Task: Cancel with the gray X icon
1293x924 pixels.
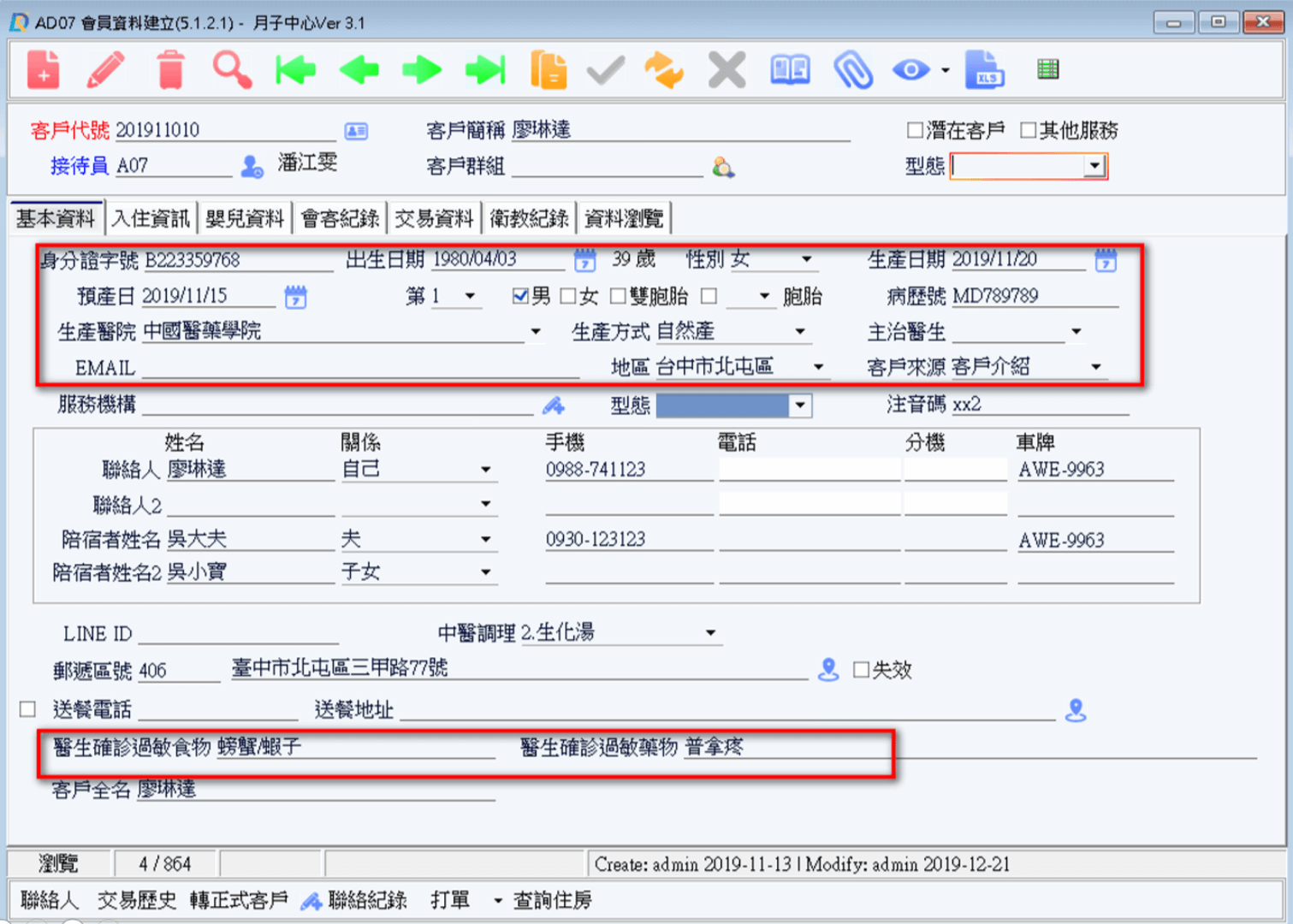Action: click(x=727, y=69)
